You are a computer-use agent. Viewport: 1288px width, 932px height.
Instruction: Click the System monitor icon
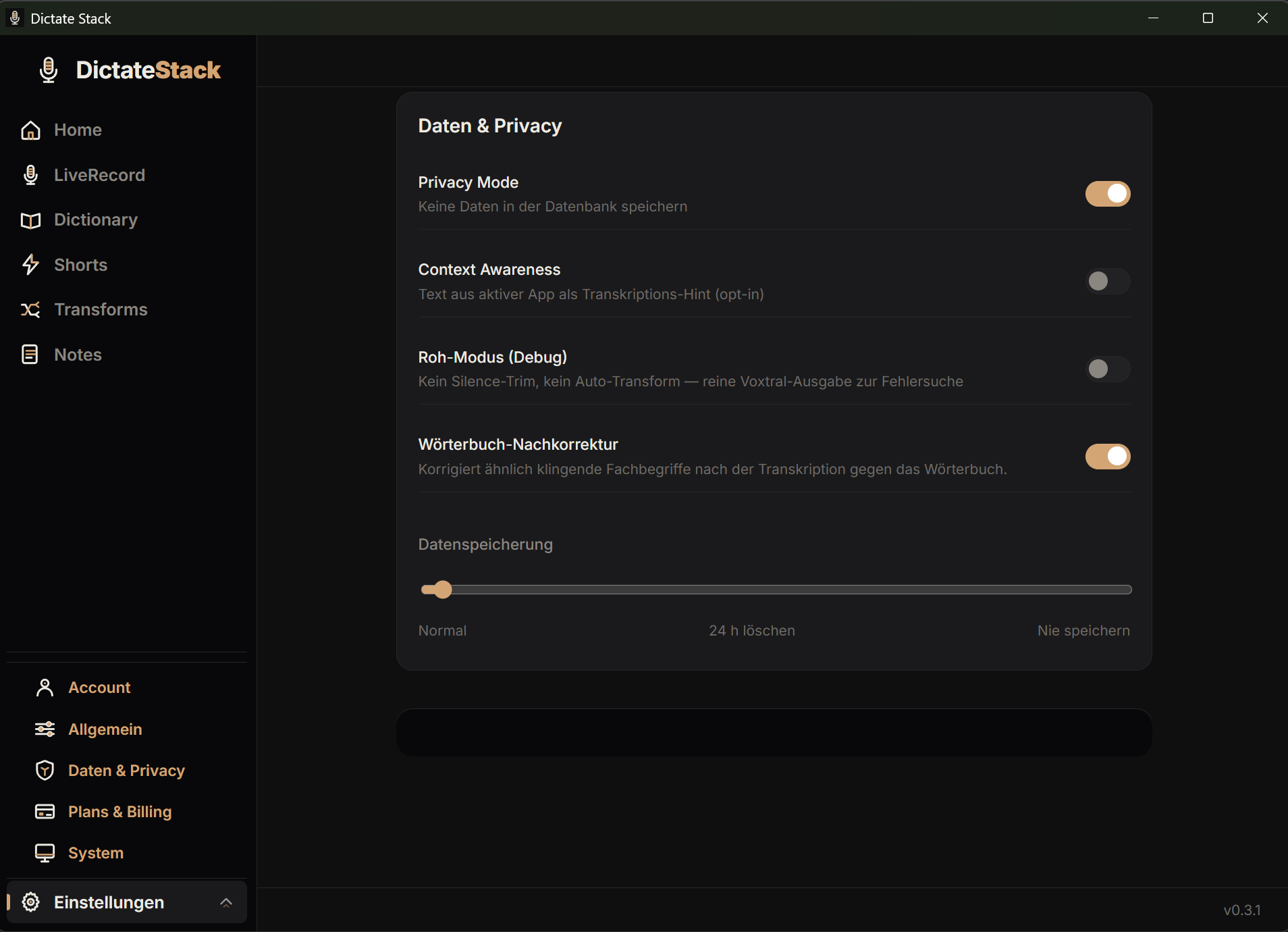pos(45,853)
